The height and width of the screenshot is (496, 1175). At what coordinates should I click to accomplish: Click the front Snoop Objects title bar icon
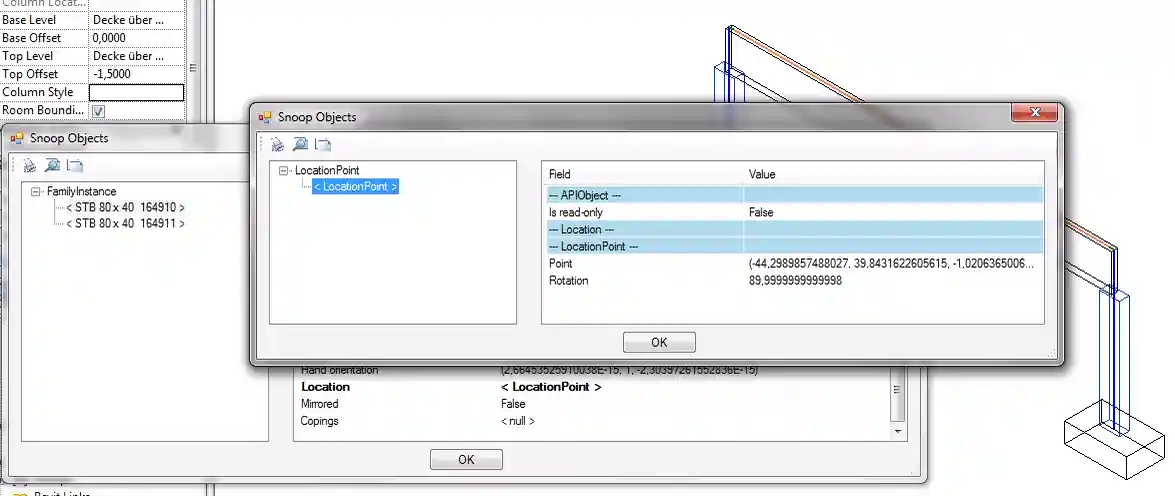(266, 117)
